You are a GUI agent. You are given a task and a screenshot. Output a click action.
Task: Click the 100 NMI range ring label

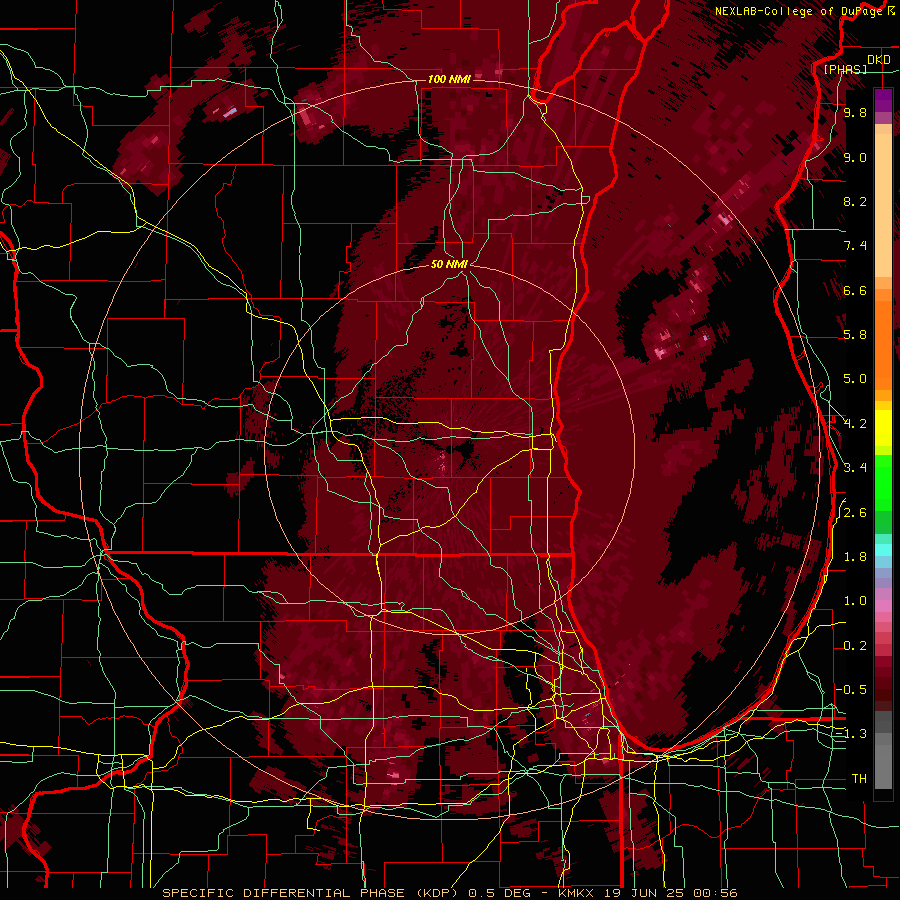coord(449,79)
